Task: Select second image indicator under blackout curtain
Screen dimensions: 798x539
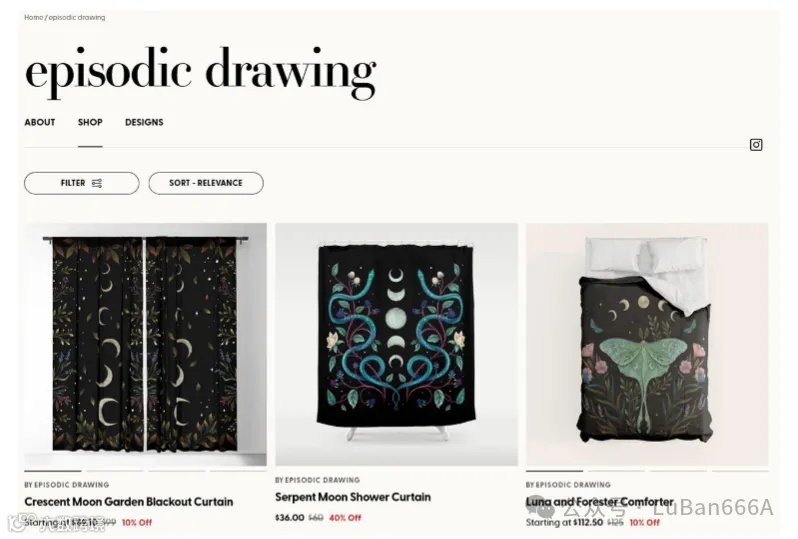Action: [x=115, y=471]
